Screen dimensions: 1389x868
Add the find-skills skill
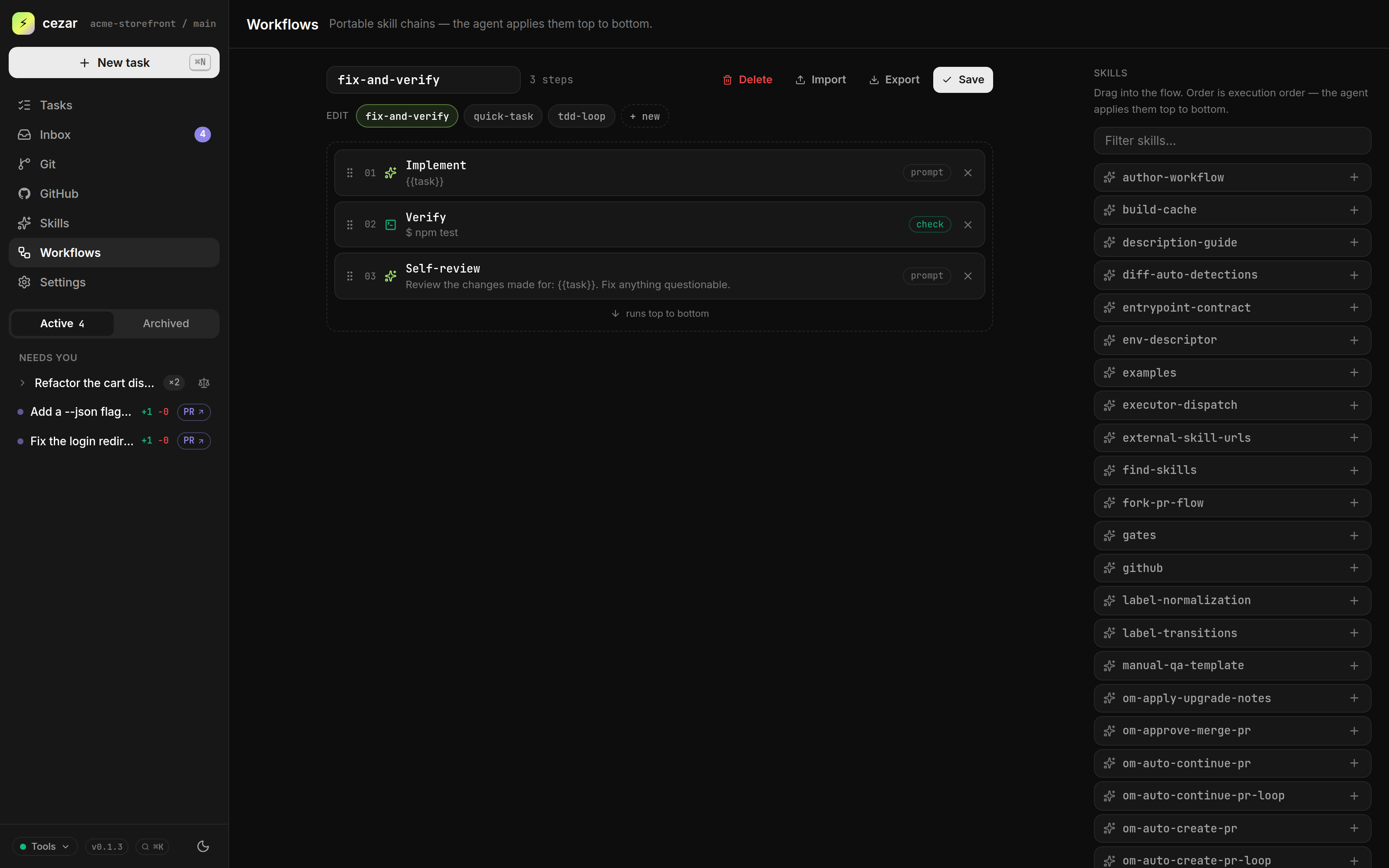[x=1354, y=470]
